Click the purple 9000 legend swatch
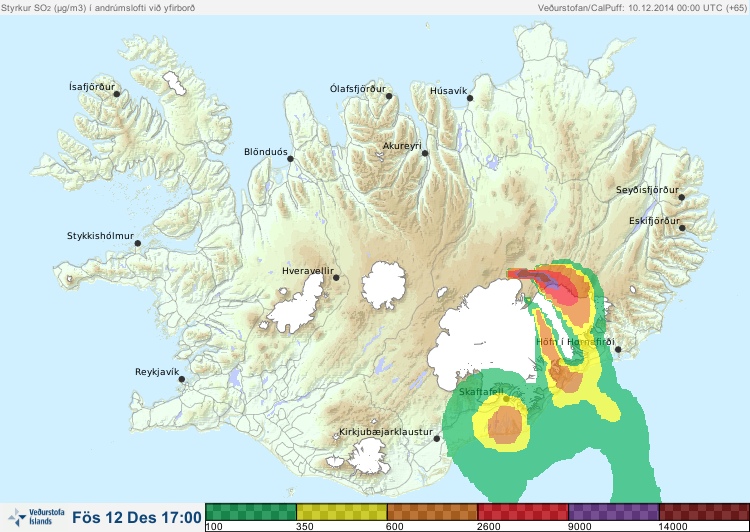 tap(614, 512)
